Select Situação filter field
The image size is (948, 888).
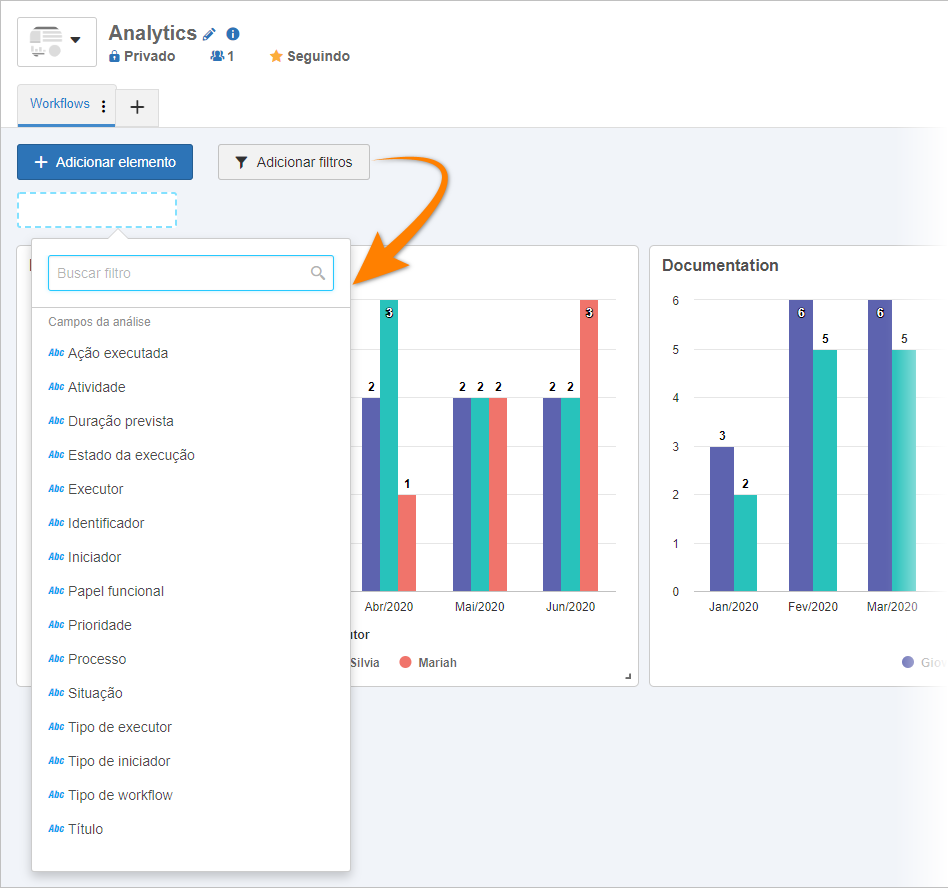[190, 693]
